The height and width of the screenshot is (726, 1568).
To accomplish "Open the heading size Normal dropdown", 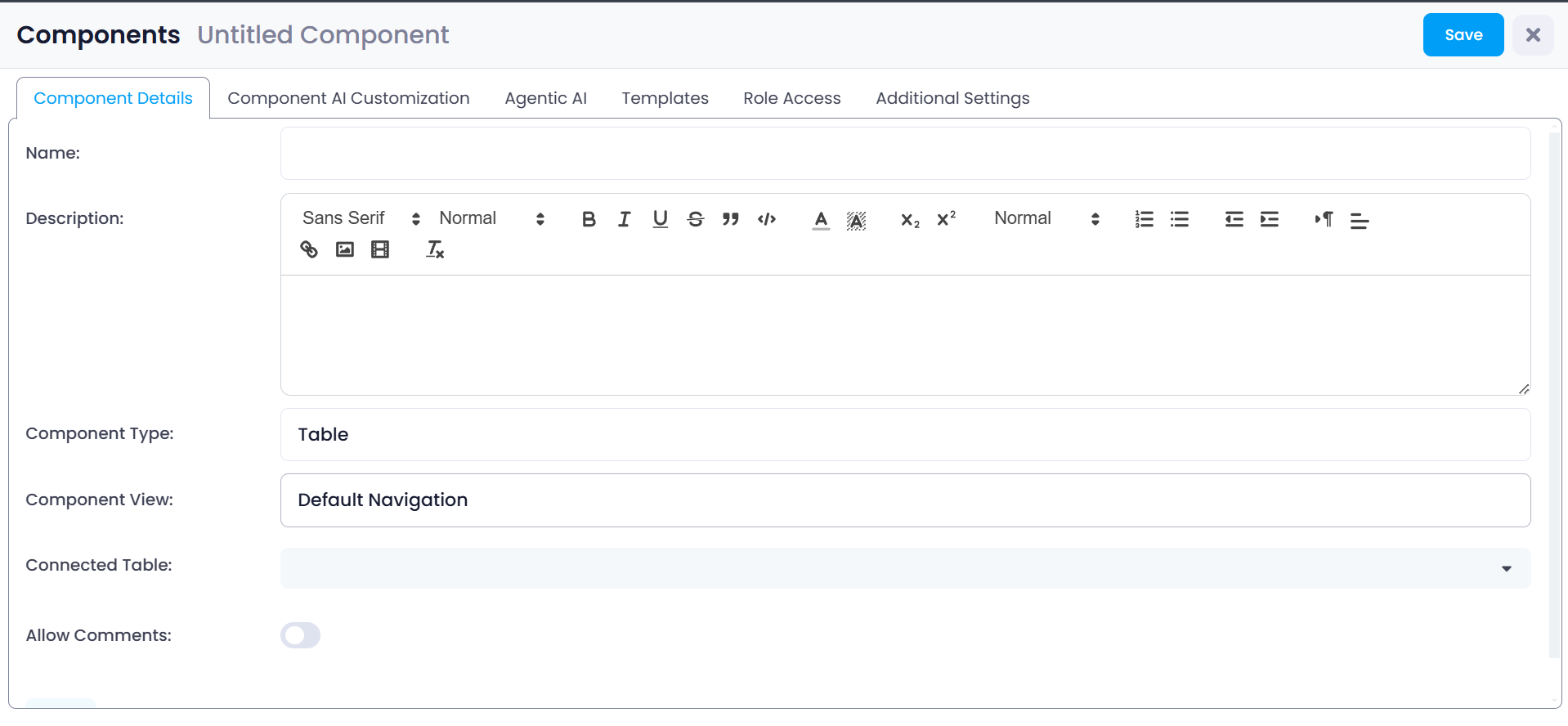I will click(x=1046, y=218).
